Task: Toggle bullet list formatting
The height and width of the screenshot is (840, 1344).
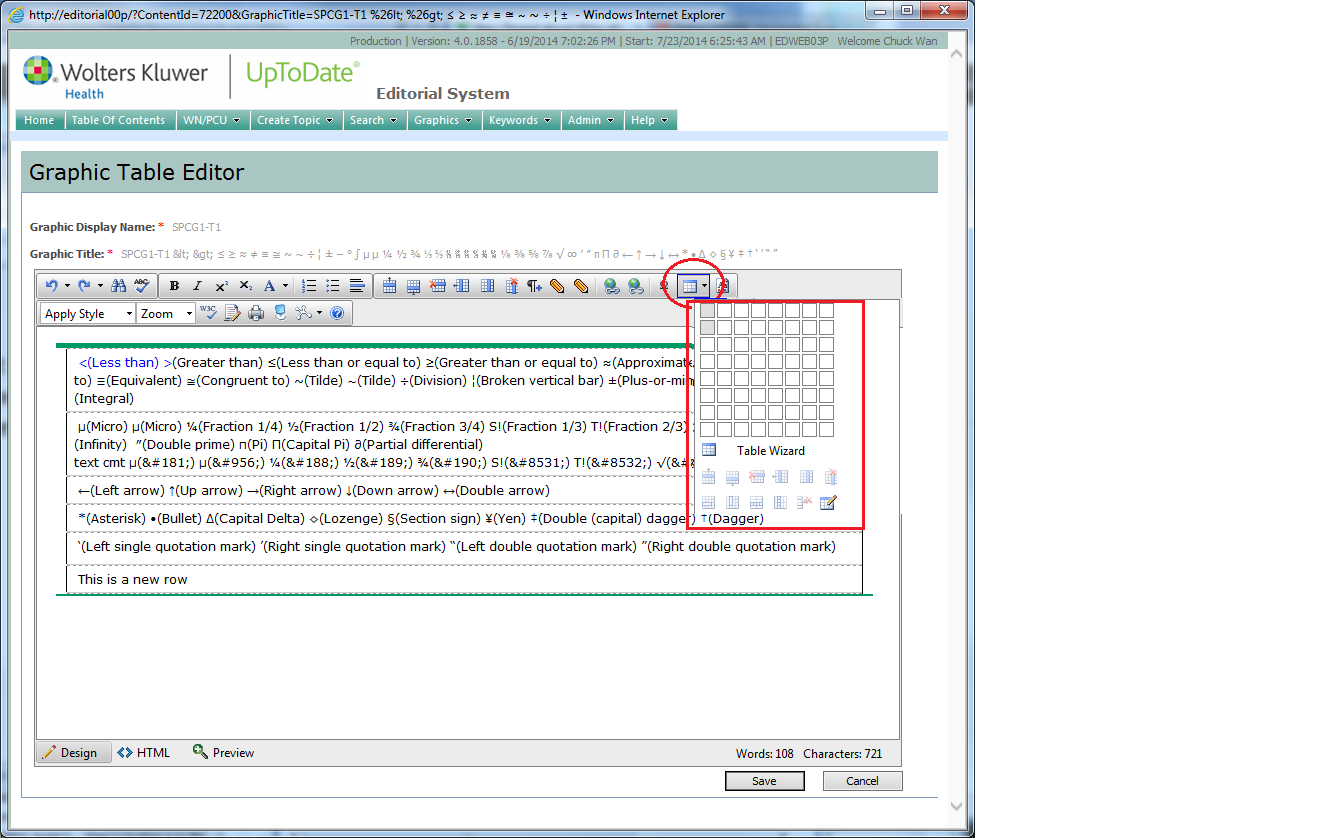Action: coord(333,286)
